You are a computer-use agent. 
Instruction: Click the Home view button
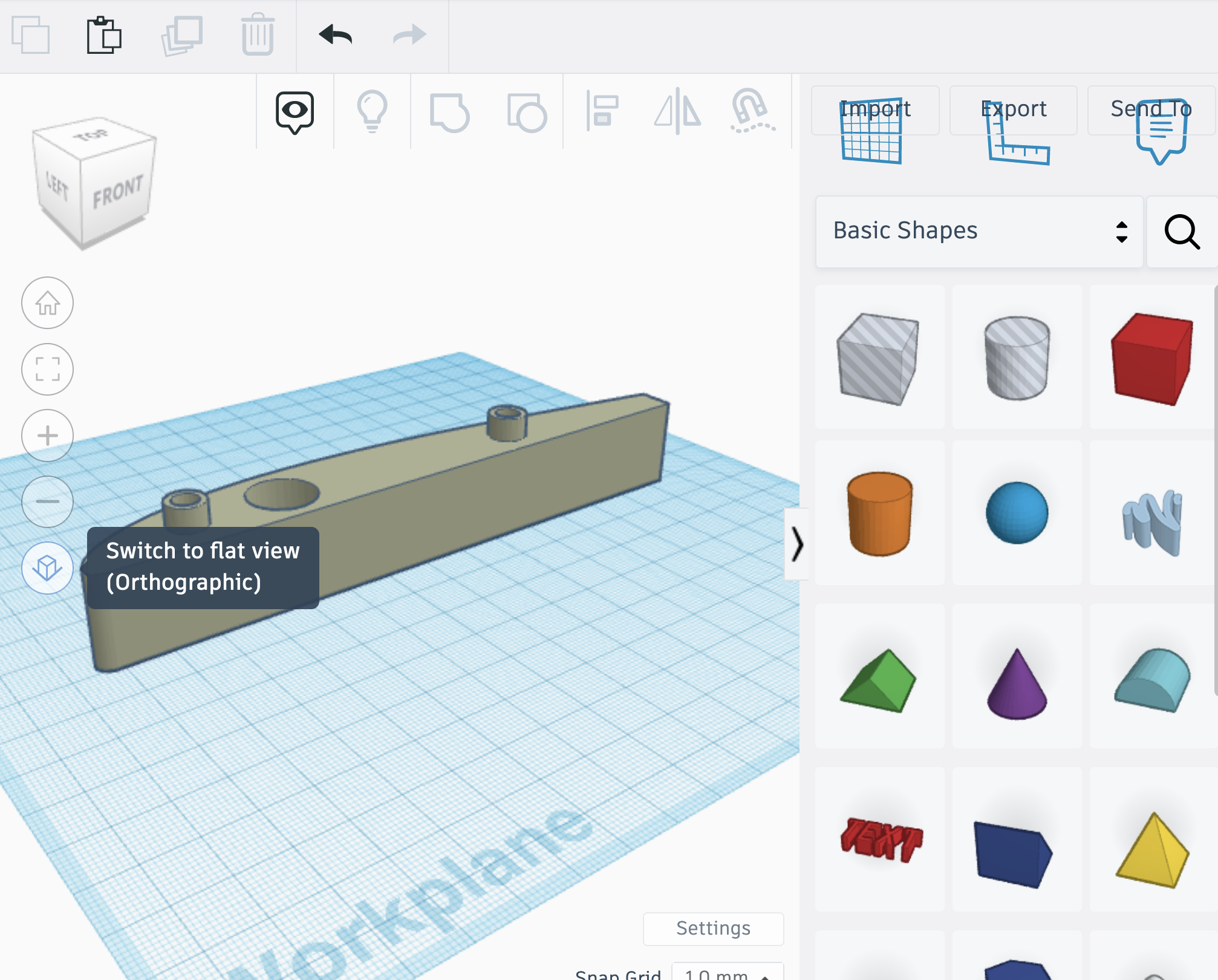coord(48,303)
